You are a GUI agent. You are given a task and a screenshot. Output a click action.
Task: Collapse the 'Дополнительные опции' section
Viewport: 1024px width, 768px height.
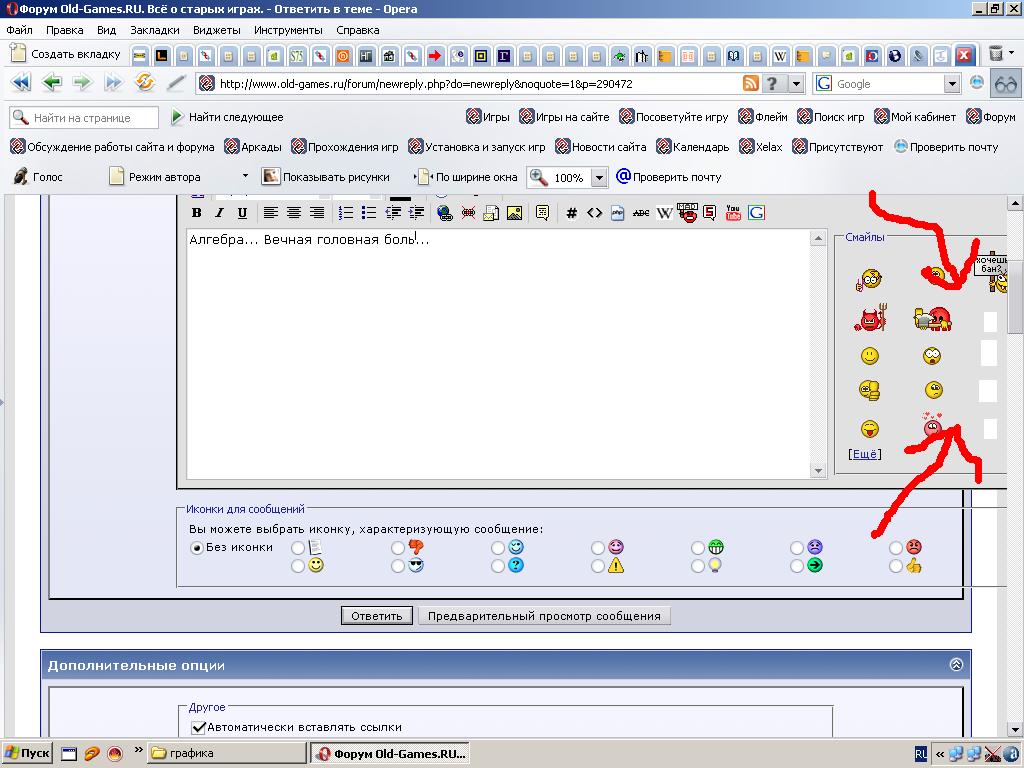click(x=956, y=665)
